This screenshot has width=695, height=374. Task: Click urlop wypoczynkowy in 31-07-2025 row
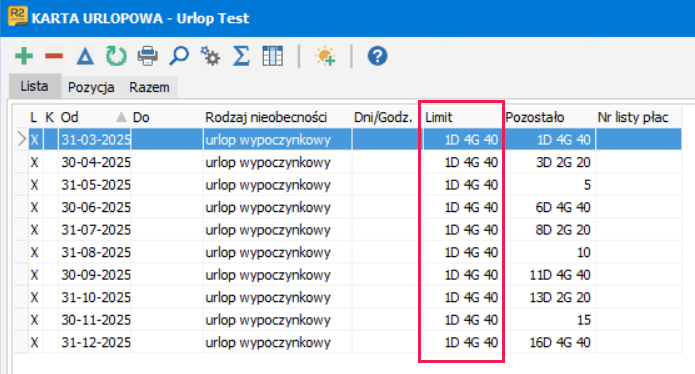point(268,230)
